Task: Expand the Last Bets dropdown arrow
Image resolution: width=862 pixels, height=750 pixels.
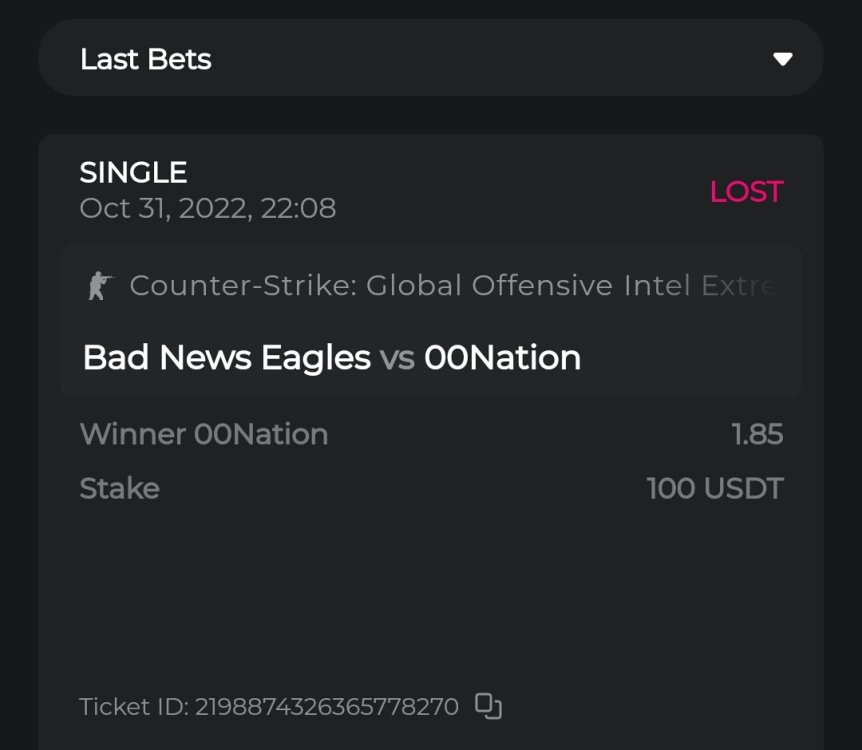Action: point(783,59)
